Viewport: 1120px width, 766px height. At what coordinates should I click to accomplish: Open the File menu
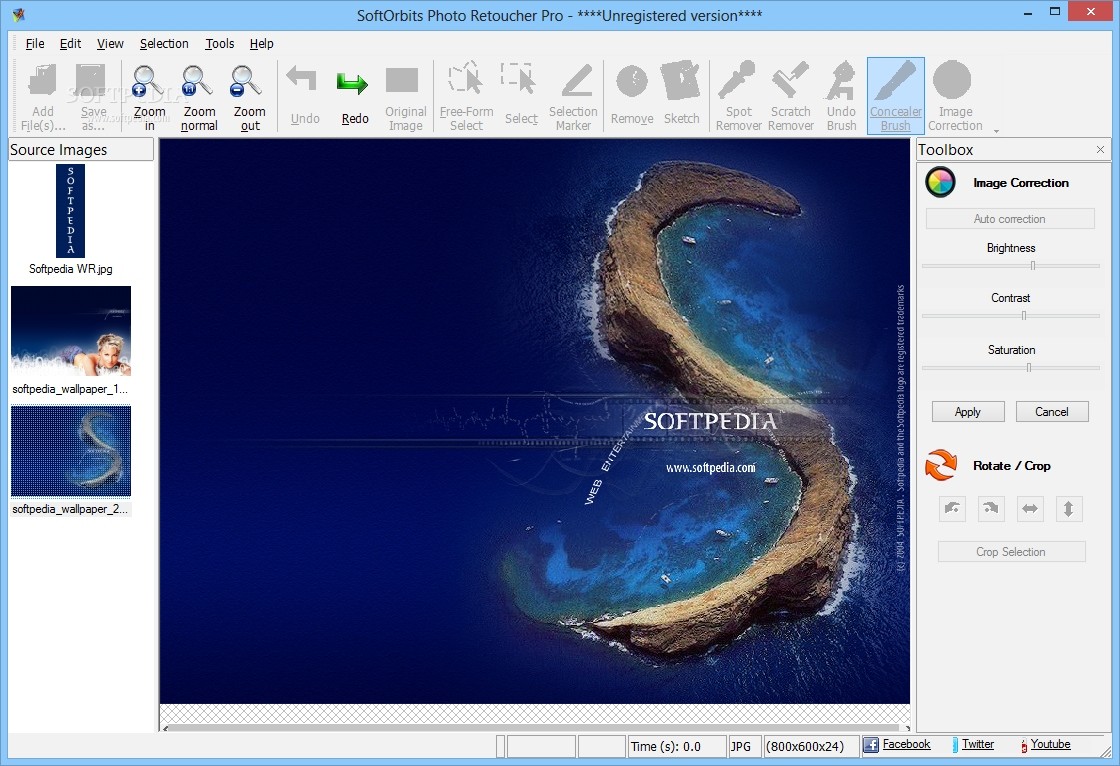coord(35,44)
